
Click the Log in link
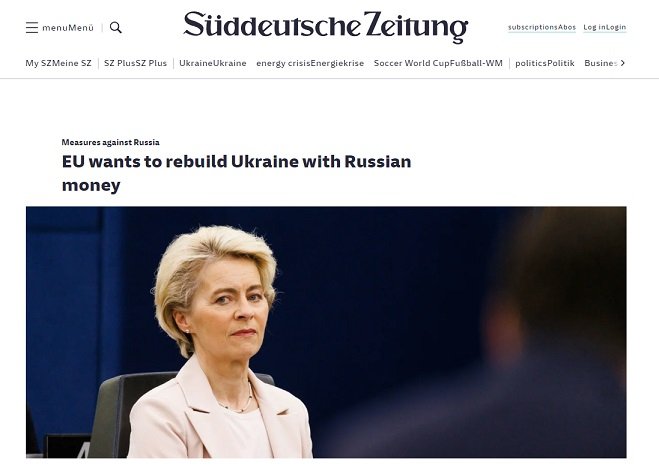click(604, 27)
